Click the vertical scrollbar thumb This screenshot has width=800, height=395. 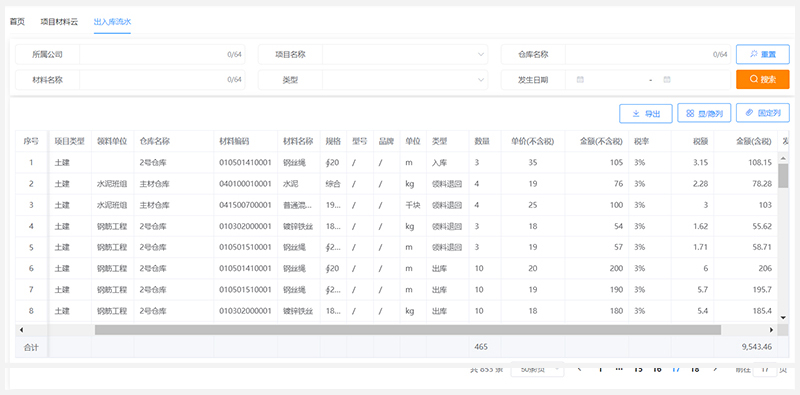[784, 176]
